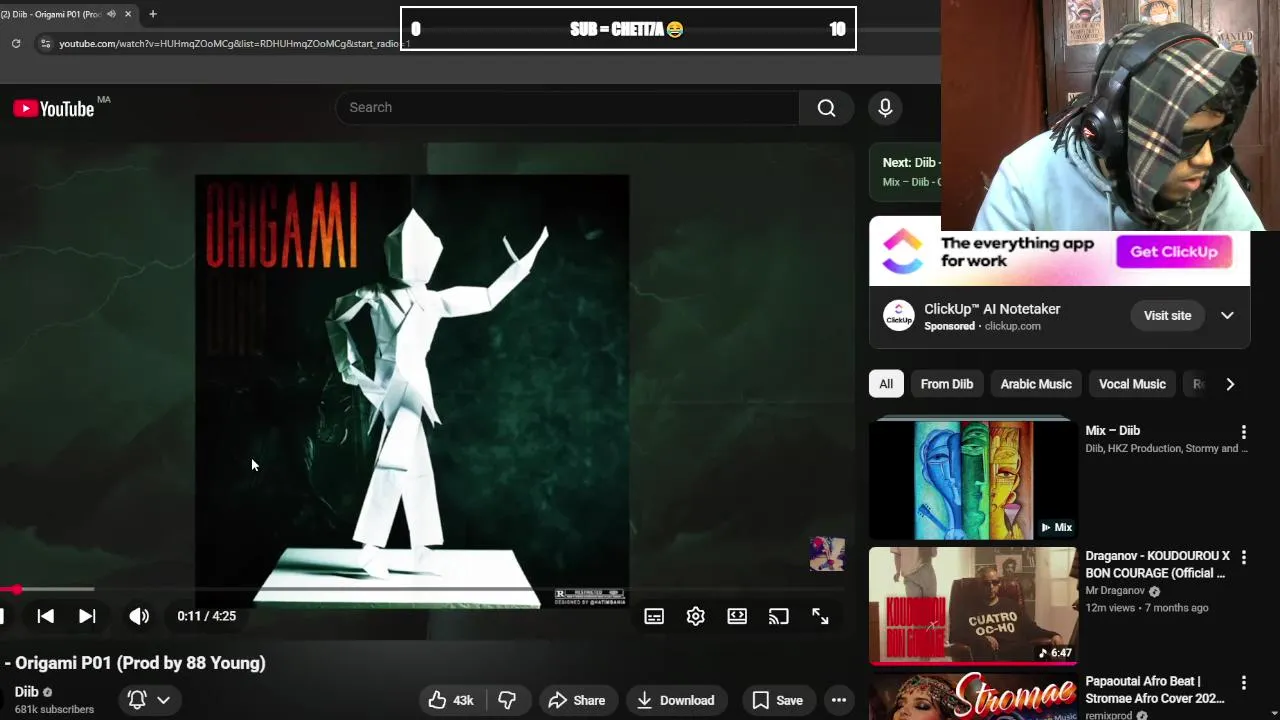
Task: Click the Next: Diib queue header
Action: [909, 163]
